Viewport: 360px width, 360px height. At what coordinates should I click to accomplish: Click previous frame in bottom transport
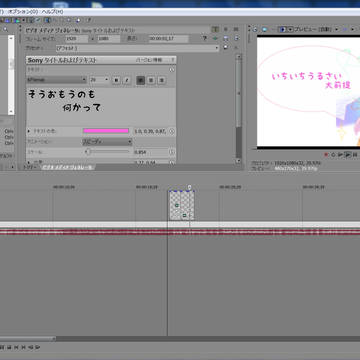pyautogui.click(x=31, y=347)
